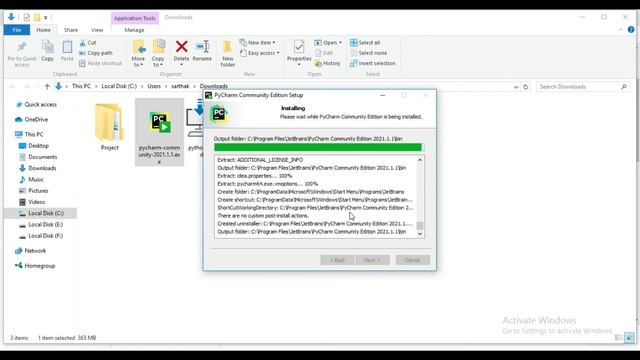640x360 pixels.
Task: Click Local Disk (C:) in address path
Action: pos(119,86)
